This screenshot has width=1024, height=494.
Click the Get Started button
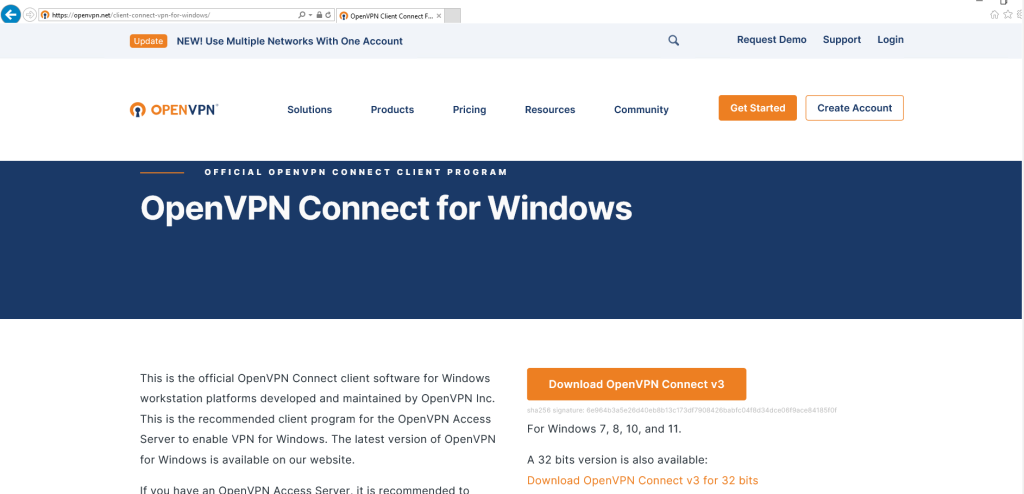click(x=758, y=108)
